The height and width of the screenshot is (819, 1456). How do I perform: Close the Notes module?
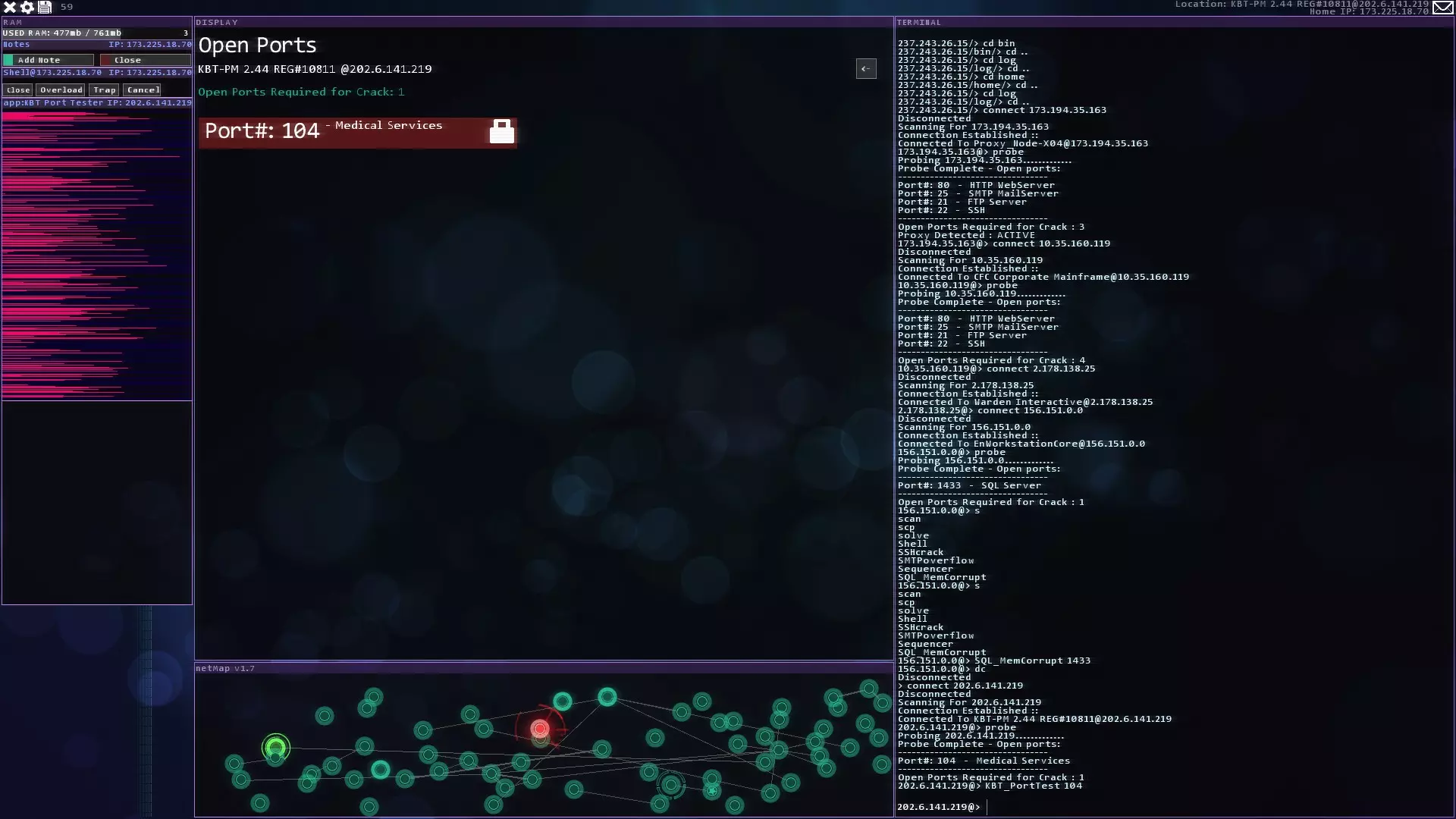coord(145,60)
